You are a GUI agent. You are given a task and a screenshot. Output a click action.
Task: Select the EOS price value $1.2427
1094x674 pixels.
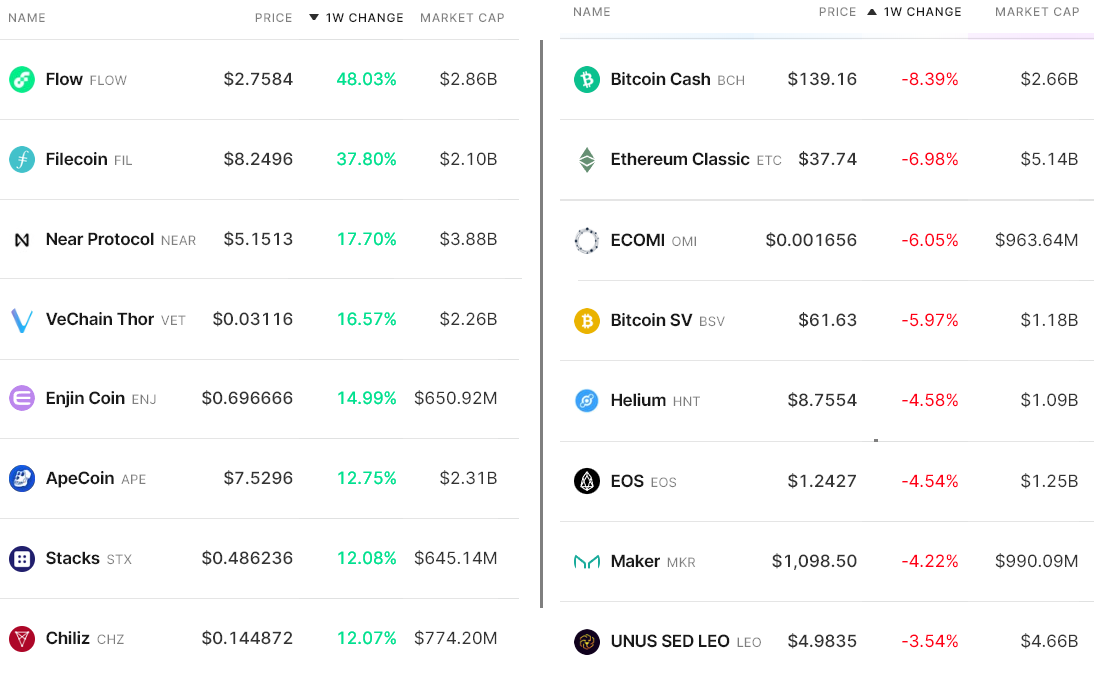pos(822,481)
